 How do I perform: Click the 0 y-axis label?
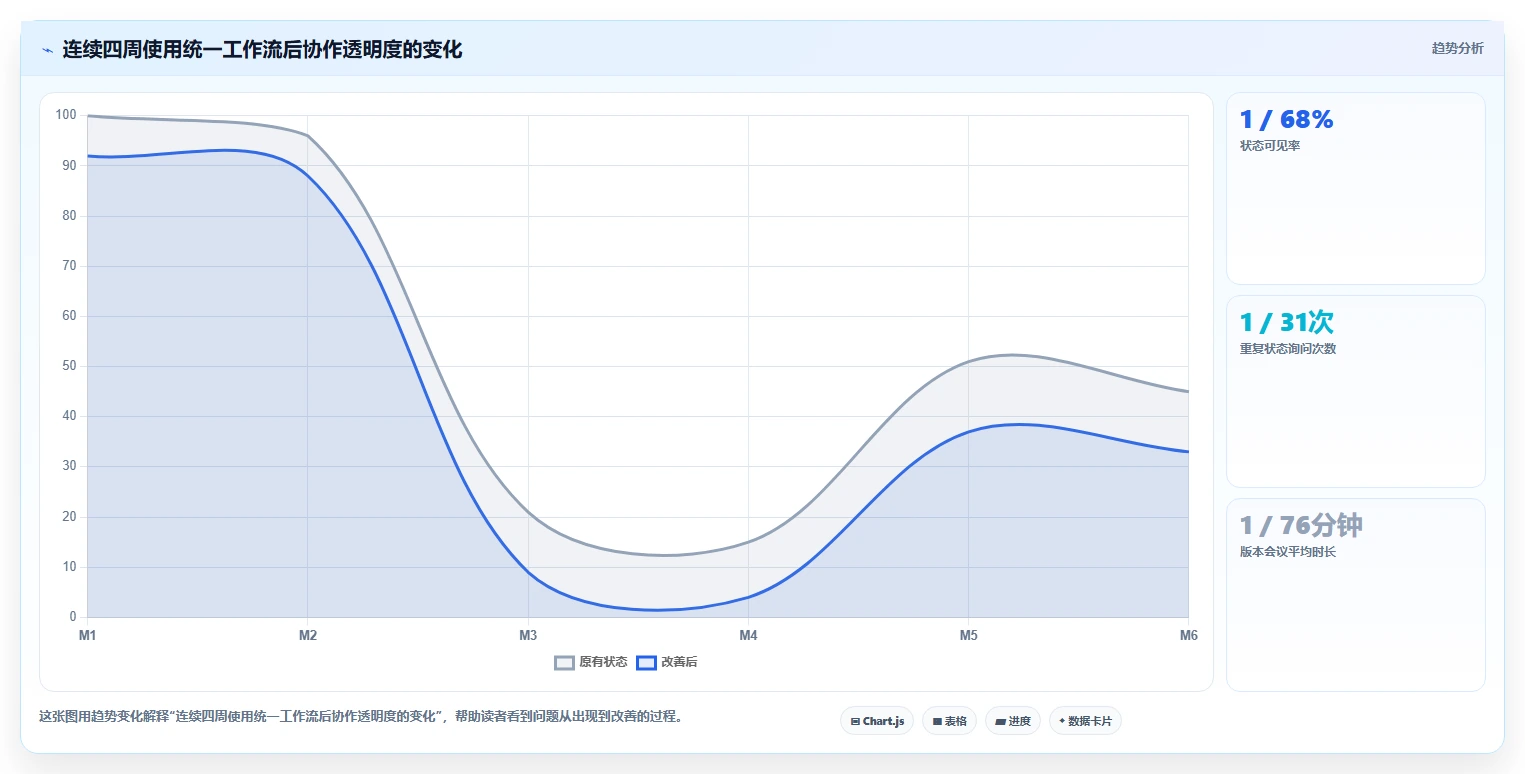pyautogui.click(x=73, y=617)
